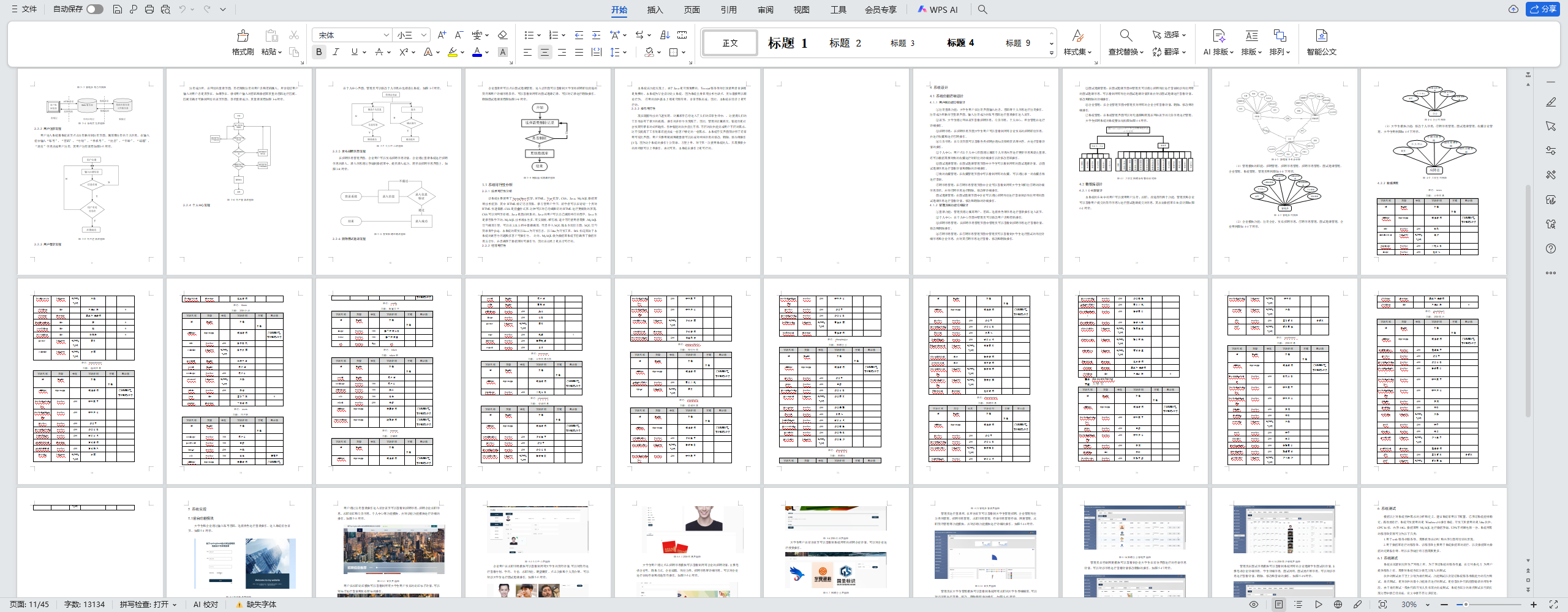This screenshot has width=1568, height=612.
Task: Click the Save icon in quick access bar
Action: point(118,9)
